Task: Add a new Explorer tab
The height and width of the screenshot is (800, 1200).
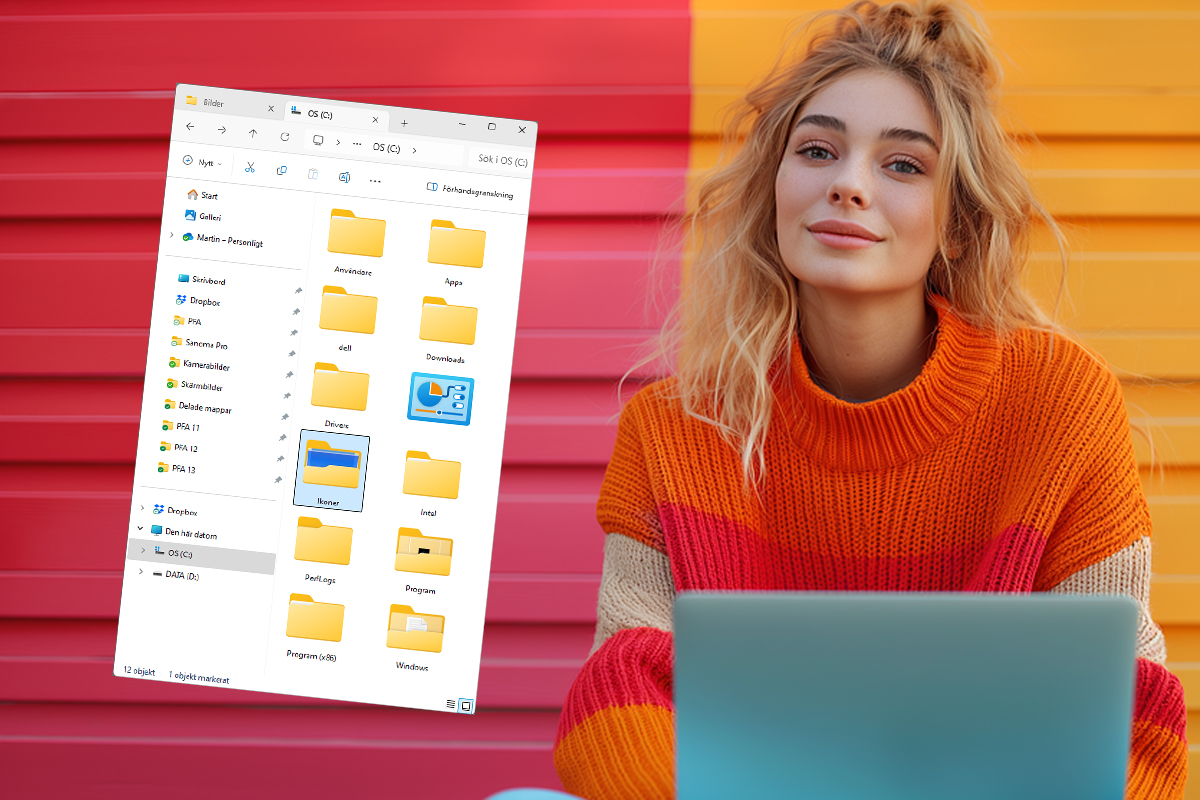Action: (x=404, y=122)
